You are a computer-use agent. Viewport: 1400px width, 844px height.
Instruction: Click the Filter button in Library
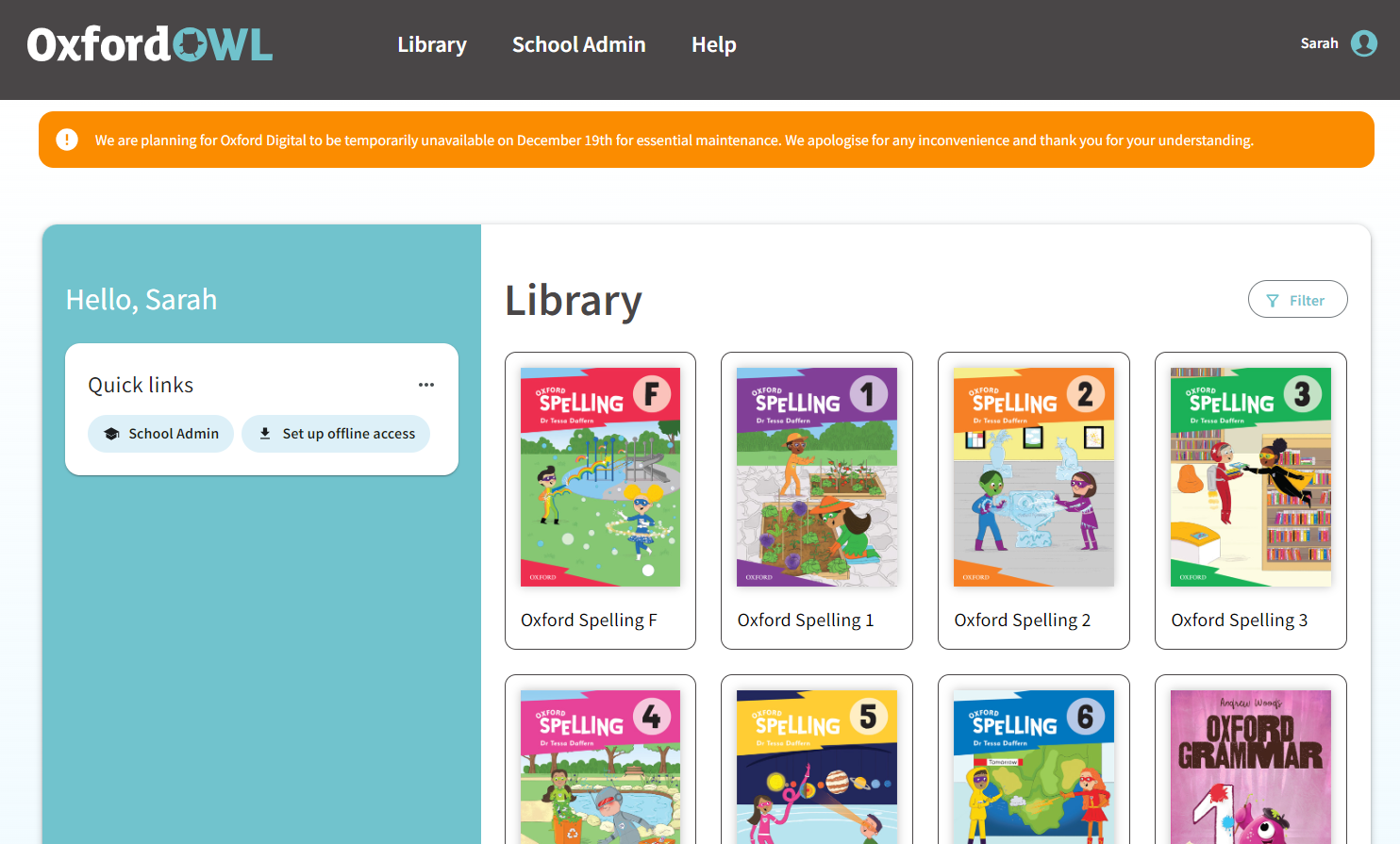click(x=1298, y=299)
